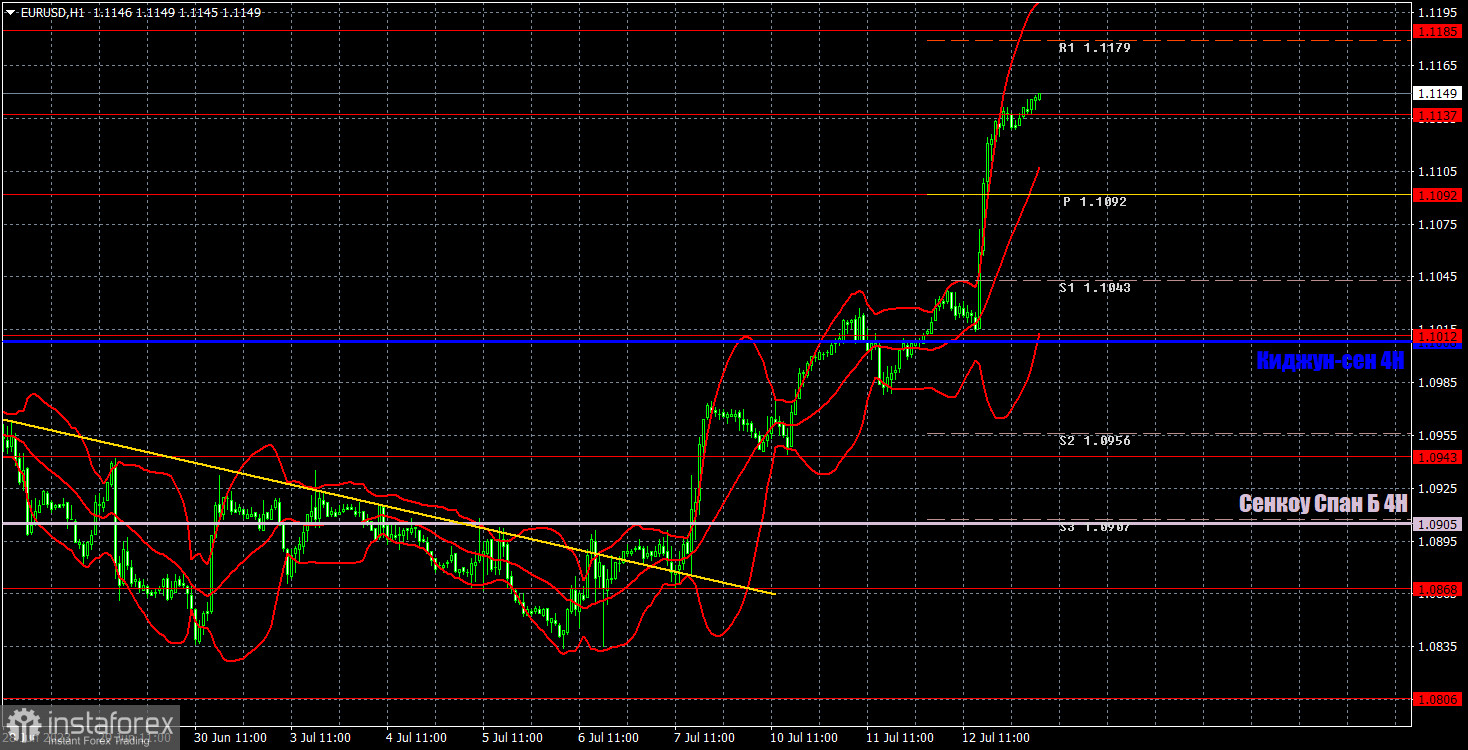Image resolution: width=1468 pixels, height=750 pixels.
Task: Click the red 1.1012 level tag
Action: [x=1438, y=336]
